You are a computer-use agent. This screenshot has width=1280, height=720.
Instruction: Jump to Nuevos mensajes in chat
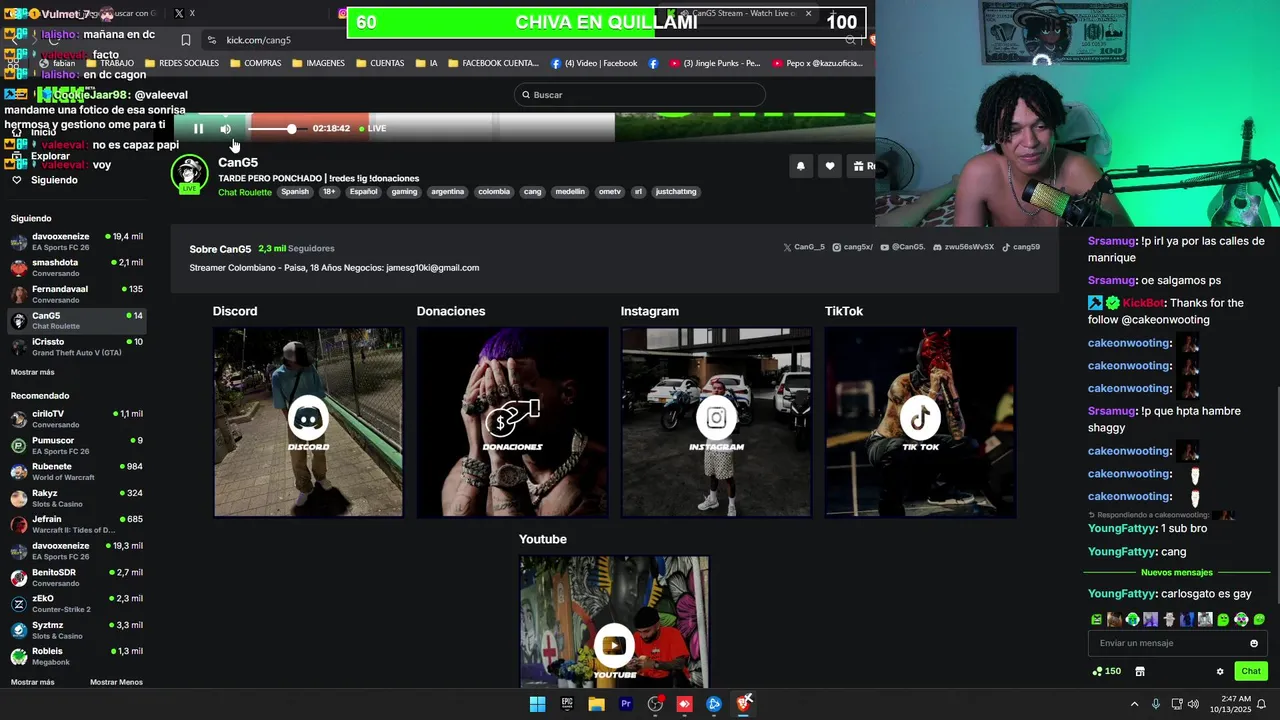[1177, 573]
